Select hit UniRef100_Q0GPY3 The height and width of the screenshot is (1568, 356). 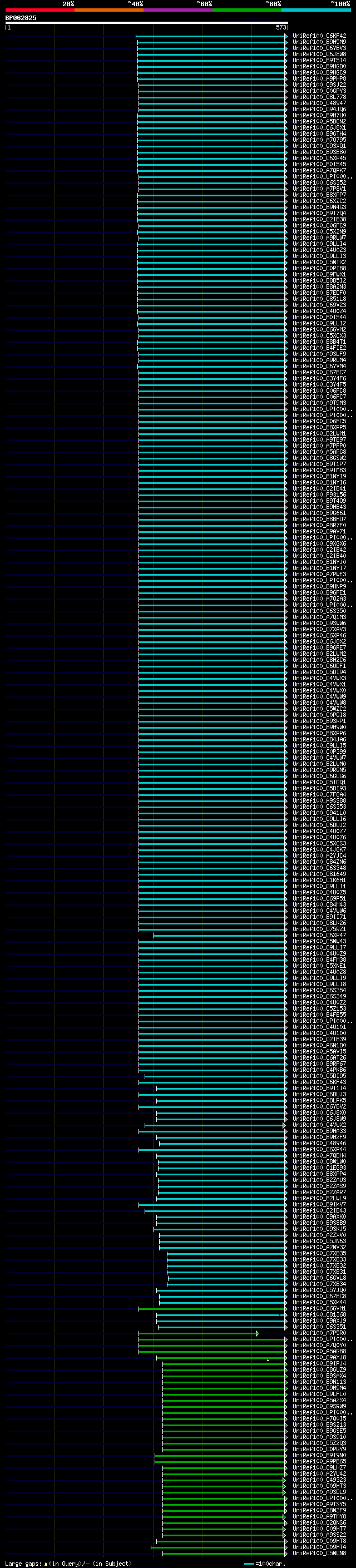(319, 91)
